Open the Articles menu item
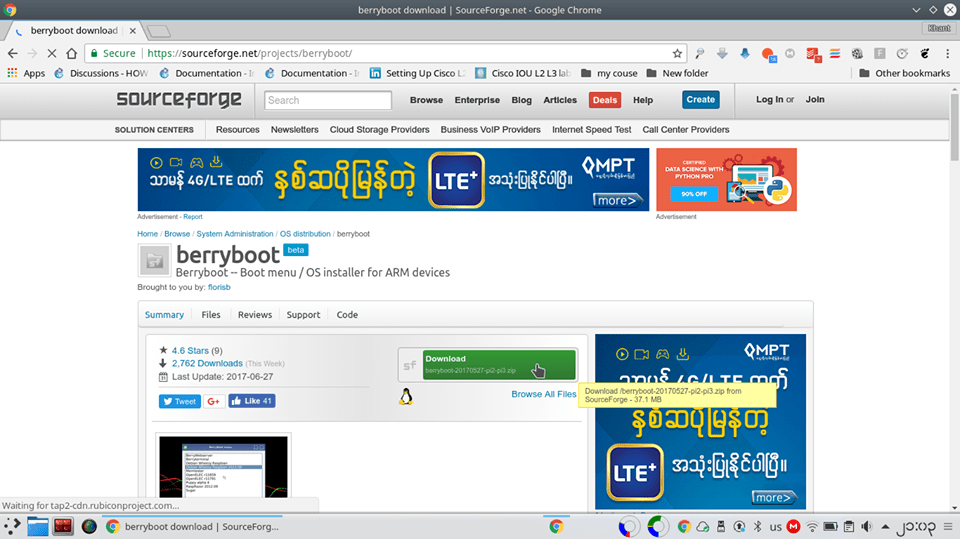Screen dimensions: 960x539 click(x=560, y=100)
